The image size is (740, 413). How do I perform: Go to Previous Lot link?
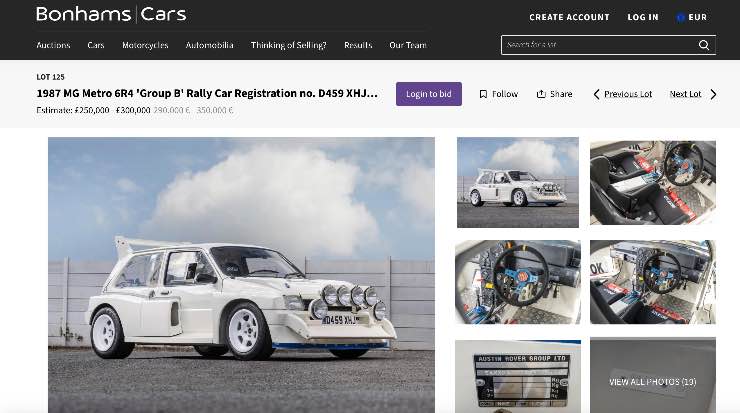pyautogui.click(x=628, y=94)
